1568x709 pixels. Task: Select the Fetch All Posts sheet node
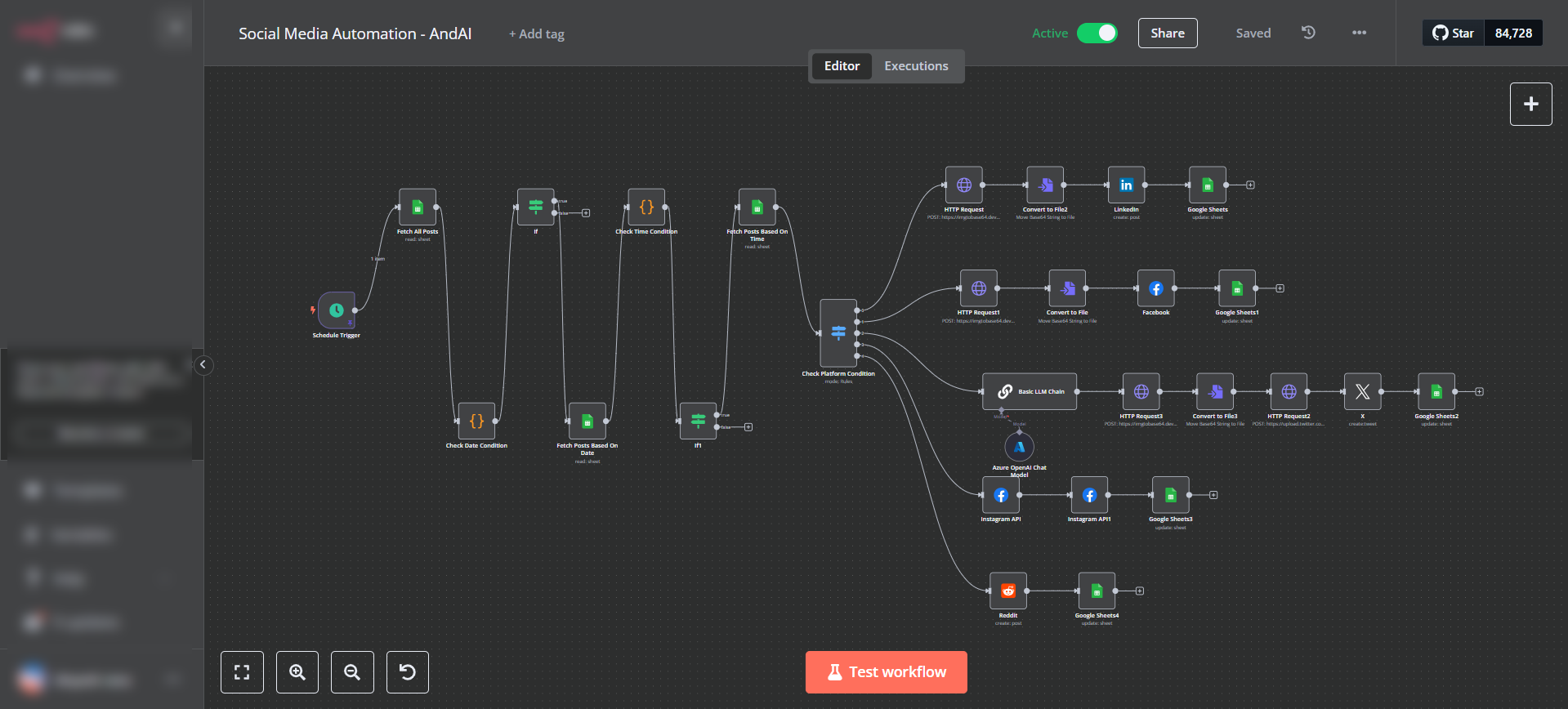pyautogui.click(x=418, y=207)
